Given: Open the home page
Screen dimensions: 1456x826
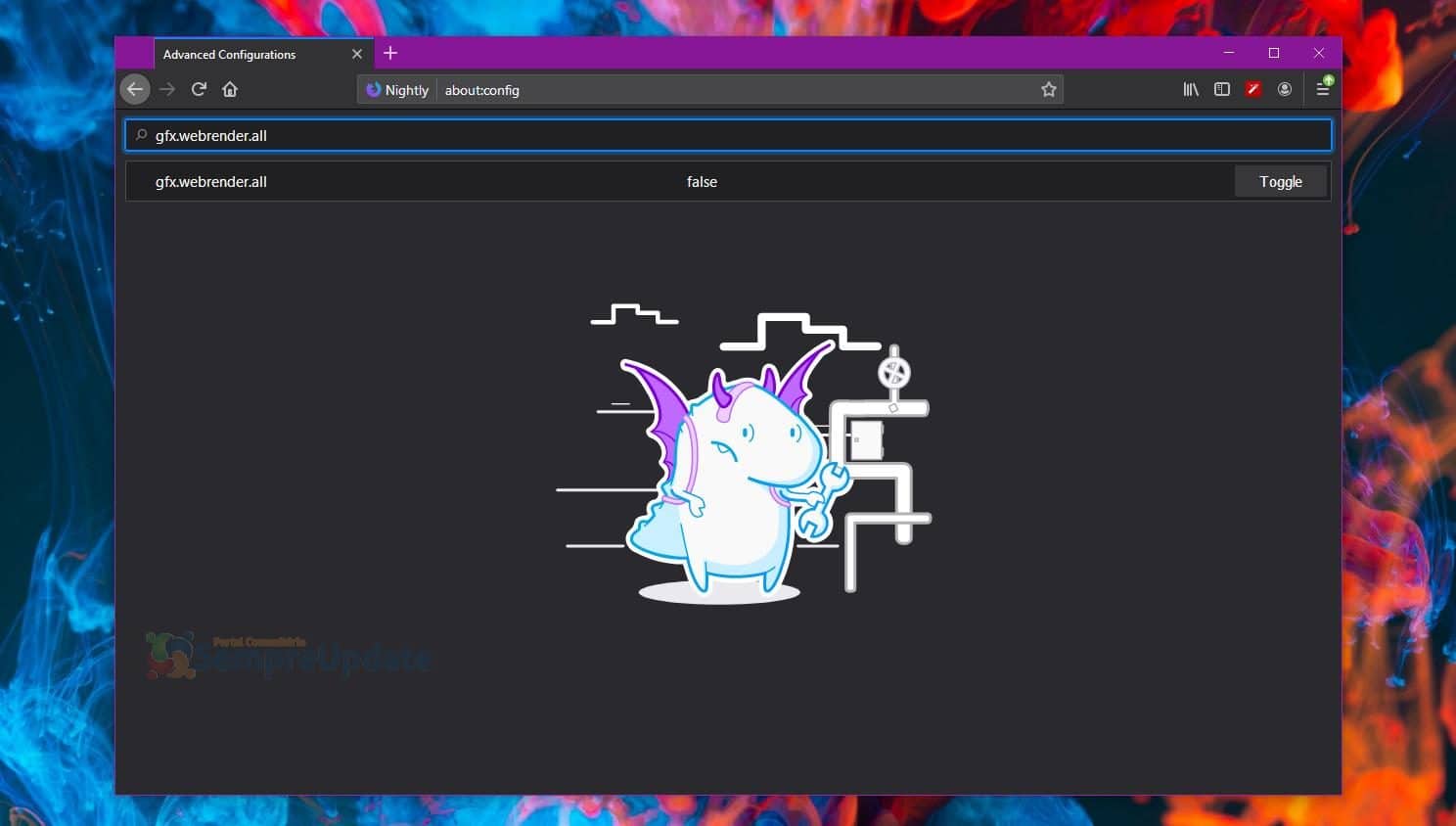Looking at the screenshot, I should [230, 89].
